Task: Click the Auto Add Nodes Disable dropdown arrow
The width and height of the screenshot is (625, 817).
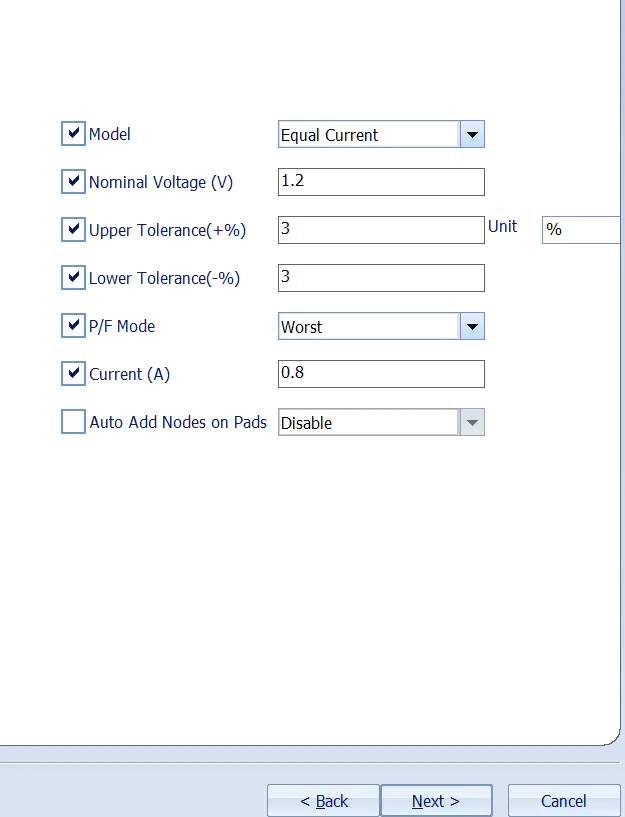Action: [x=472, y=423]
